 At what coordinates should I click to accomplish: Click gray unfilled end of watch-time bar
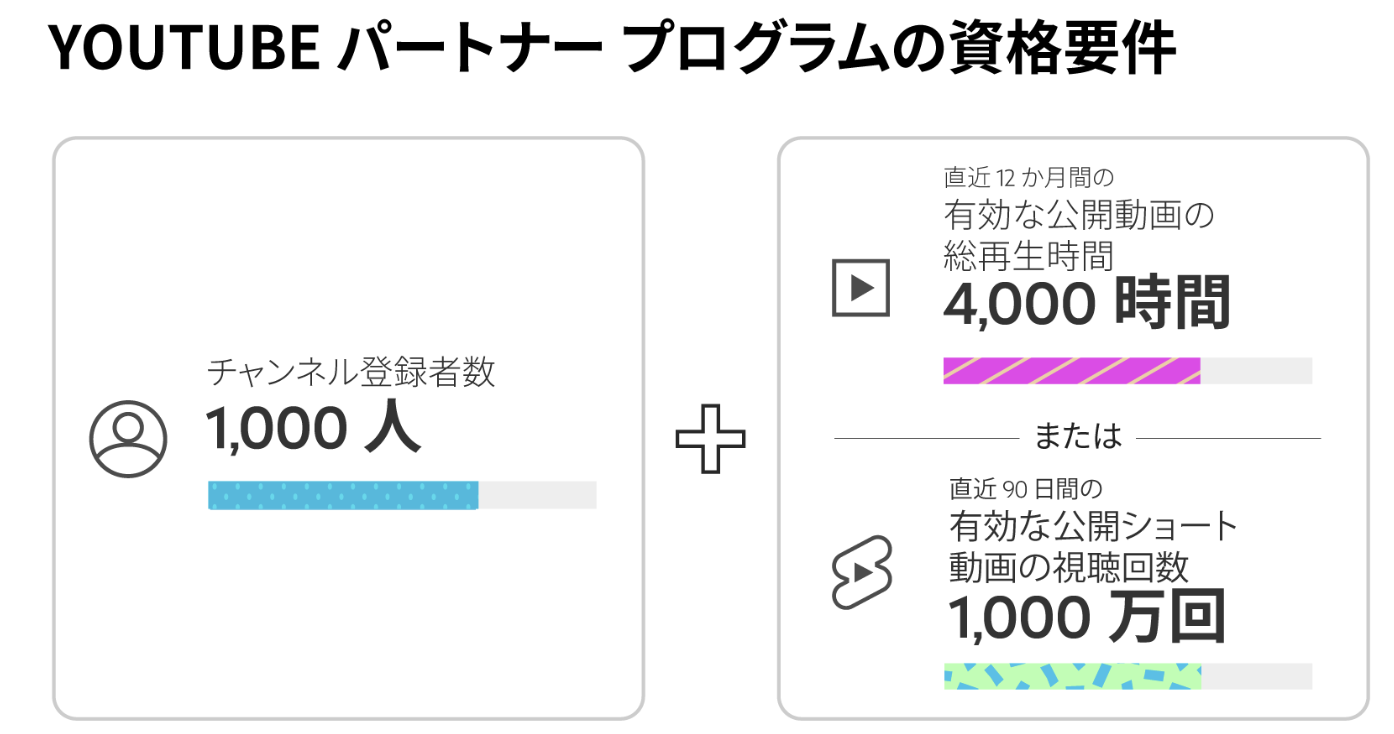coord(1256,371)
